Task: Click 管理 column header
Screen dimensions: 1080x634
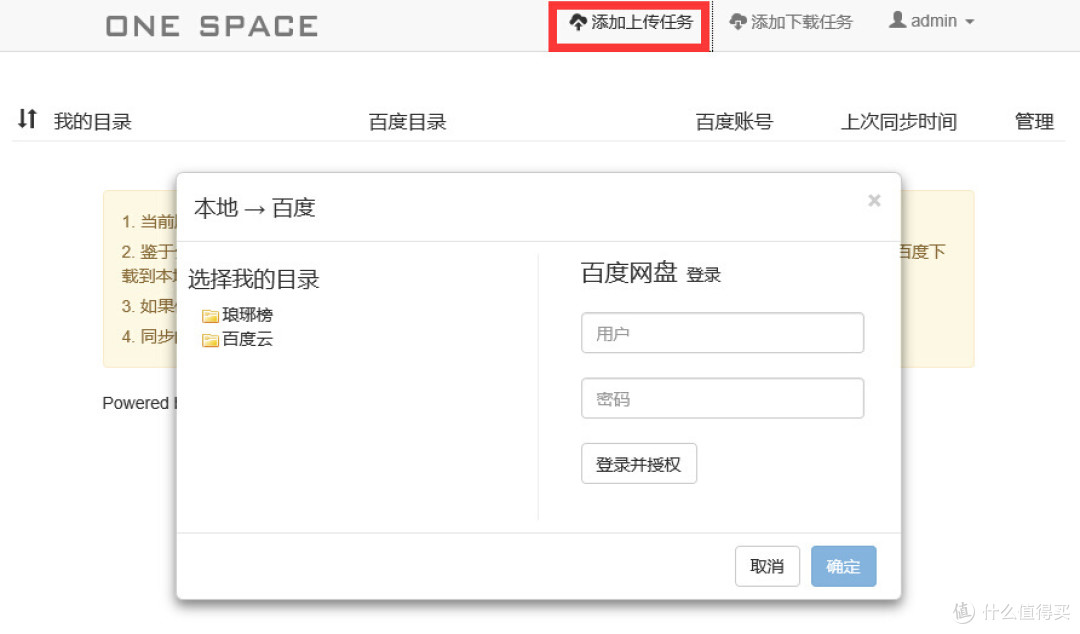Action: click(x=1034, y=122)
